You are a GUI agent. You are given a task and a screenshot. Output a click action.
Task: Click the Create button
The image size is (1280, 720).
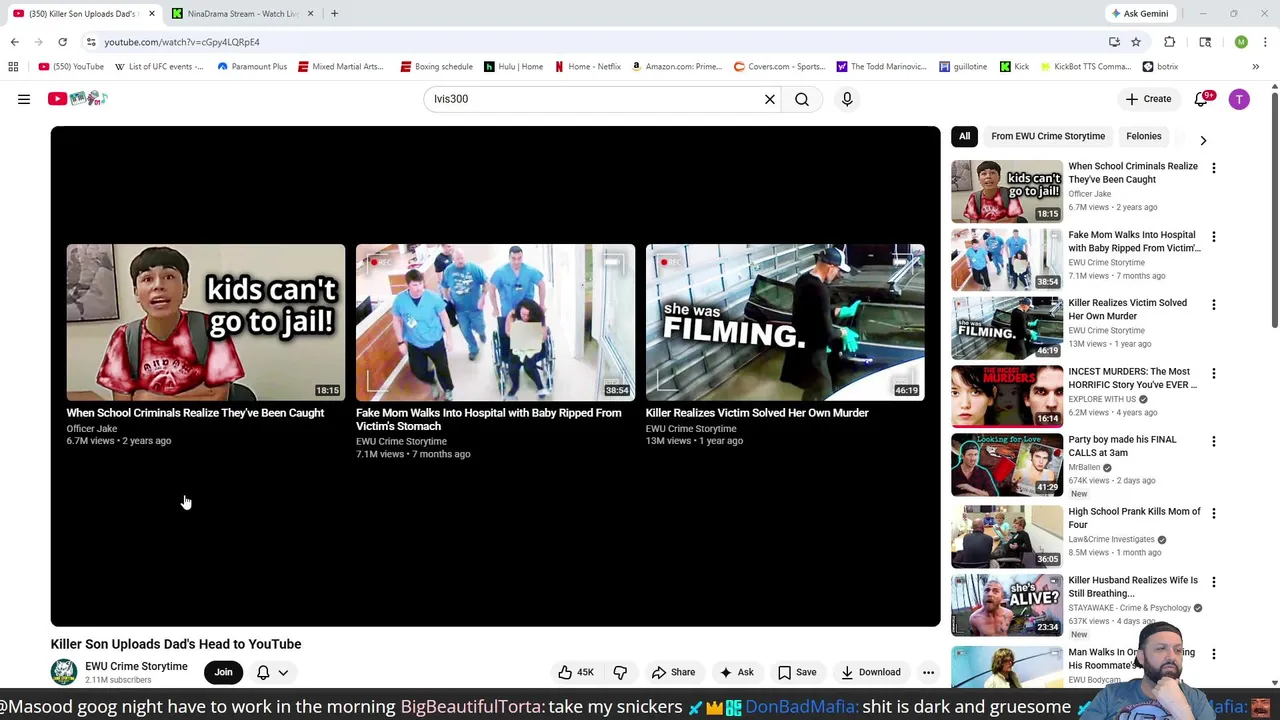[x=1148, y=99]
